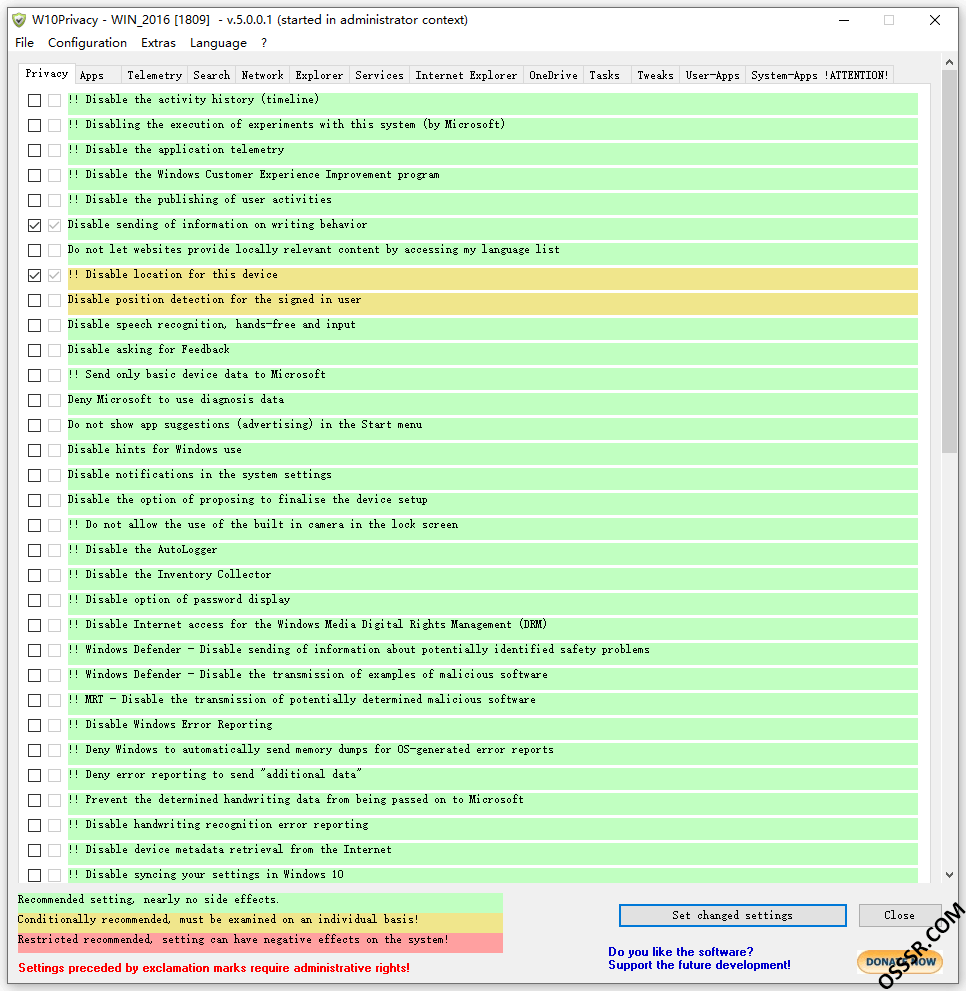Check 'Disable the application telemetry' checkbox
This screenshot has height=991, width=966.
click(x=35, y=150)
